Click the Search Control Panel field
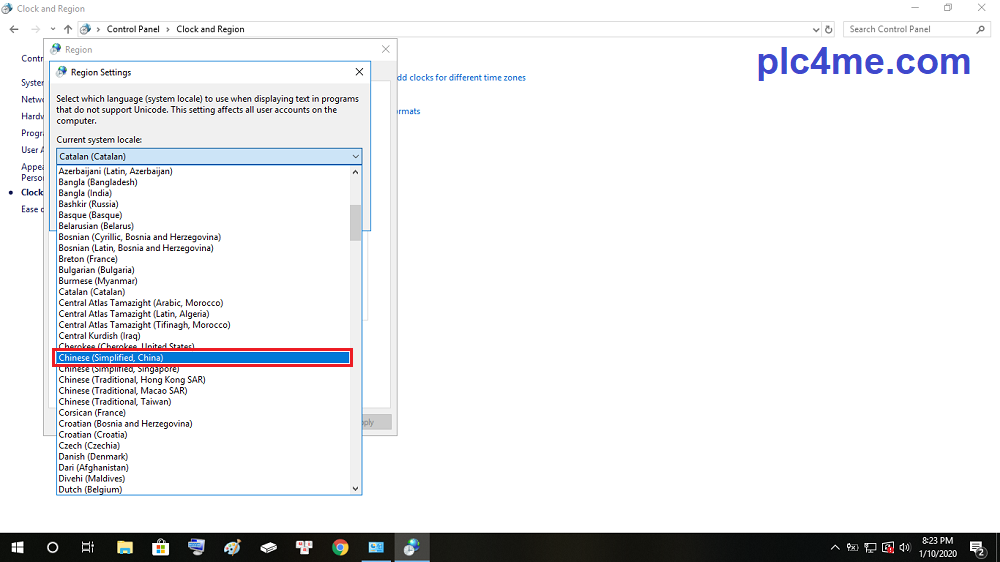This screenshot has height=562, width=1000. pyautogui.click(x=910, y=29)
